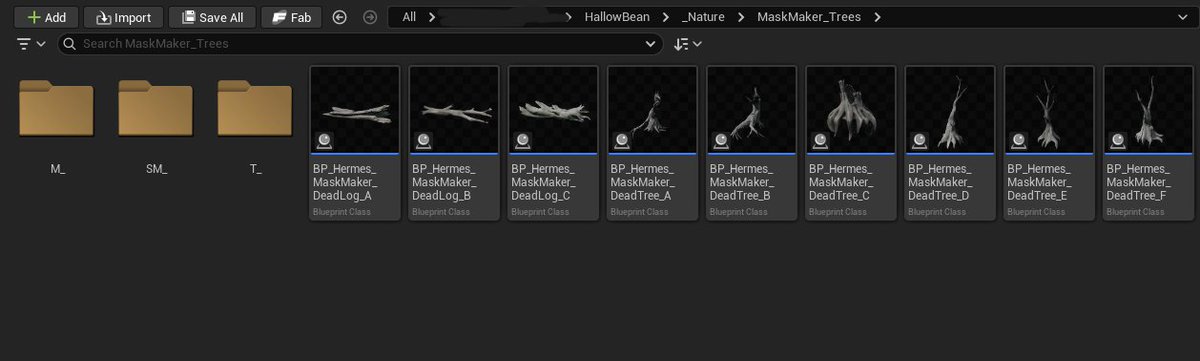Click the M_ folder name label
The height and width of the screenshot is (361, 1200).
tap(58, 169)
